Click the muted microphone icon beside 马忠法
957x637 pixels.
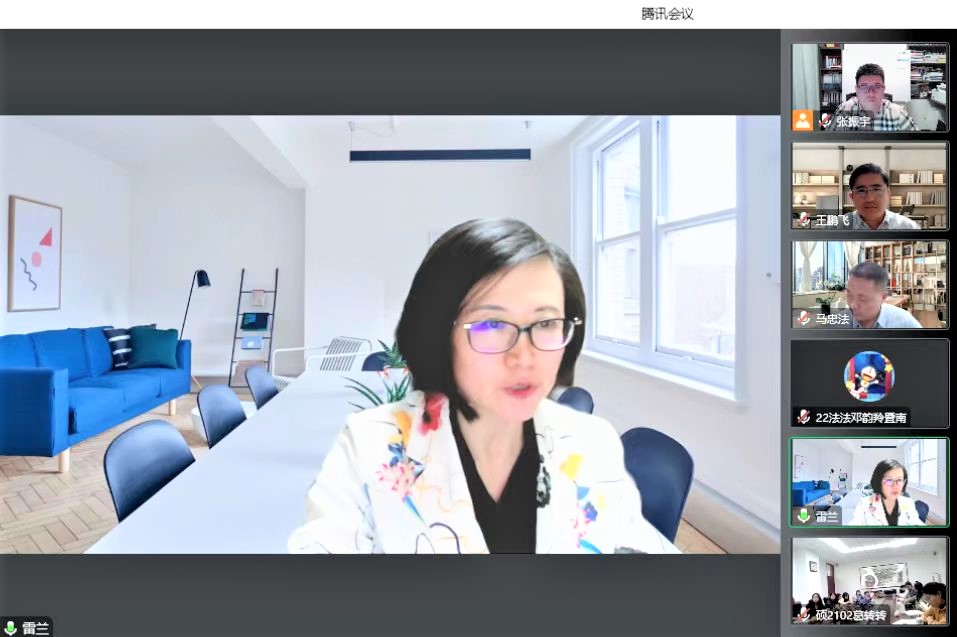803,318
